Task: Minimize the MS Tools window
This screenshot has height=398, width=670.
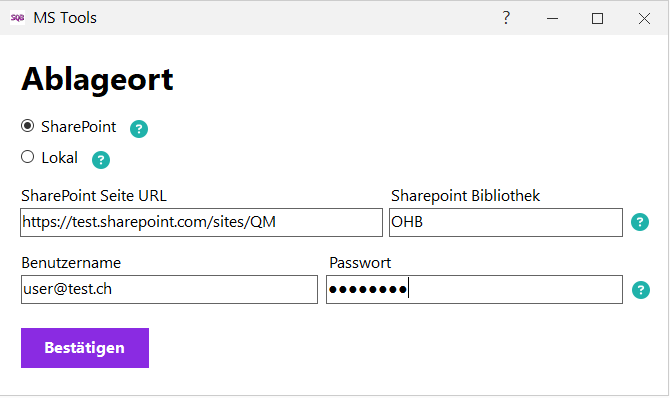Action: [552, 18]
